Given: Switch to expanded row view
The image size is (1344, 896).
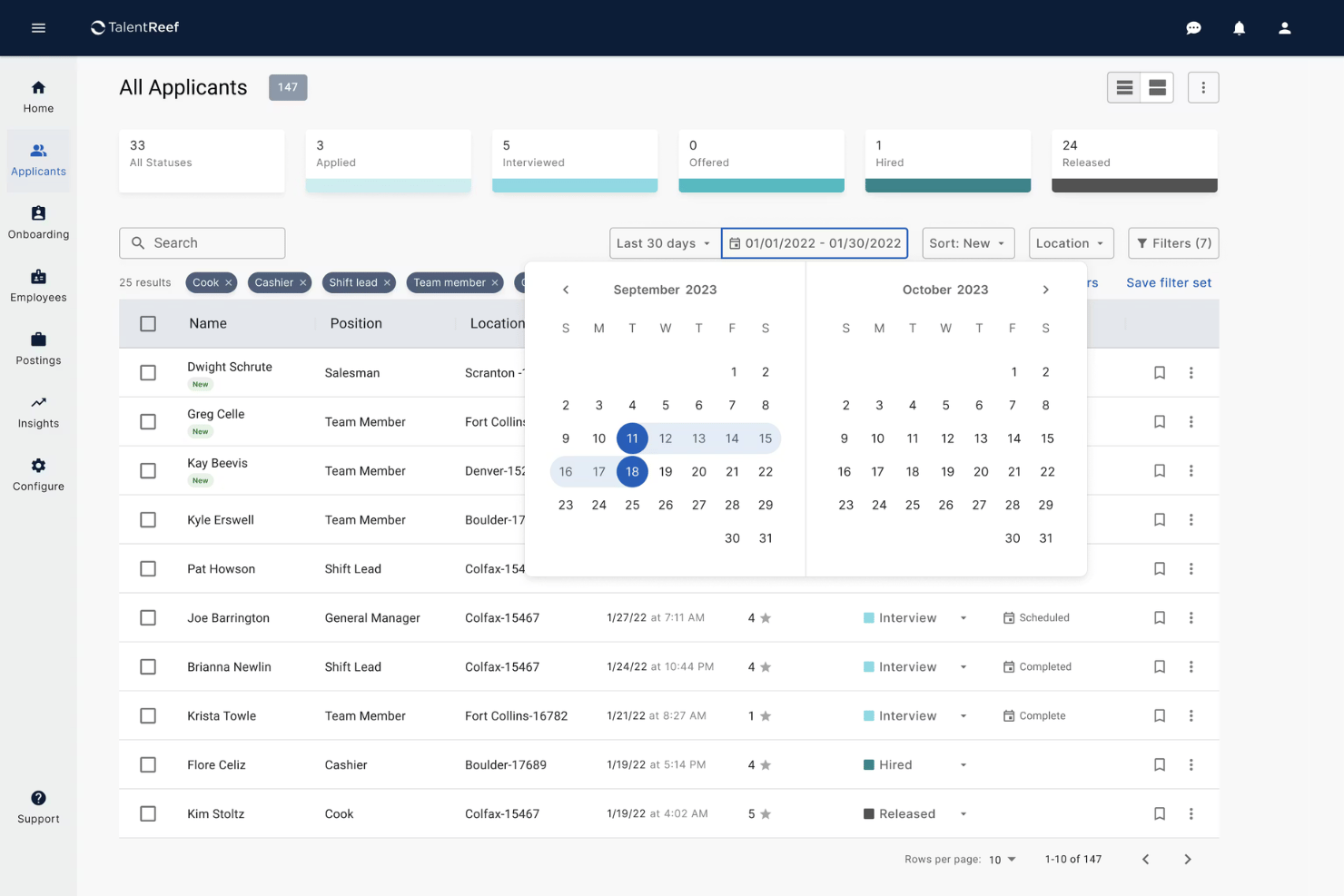Looking at the screenshot, I should point(1157,87).
